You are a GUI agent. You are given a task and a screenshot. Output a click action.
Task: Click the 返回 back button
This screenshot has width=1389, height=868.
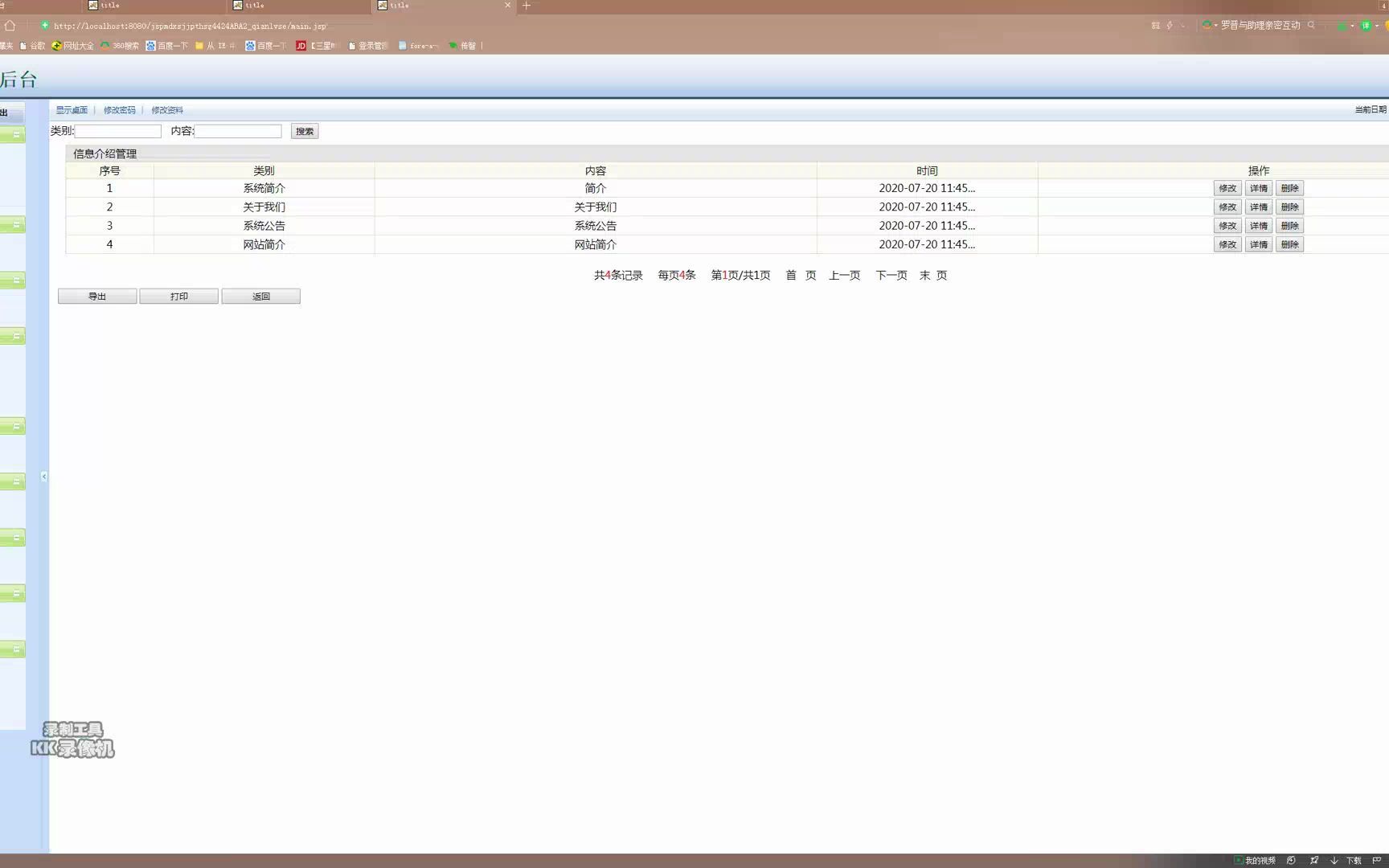(x=261, y=297)
